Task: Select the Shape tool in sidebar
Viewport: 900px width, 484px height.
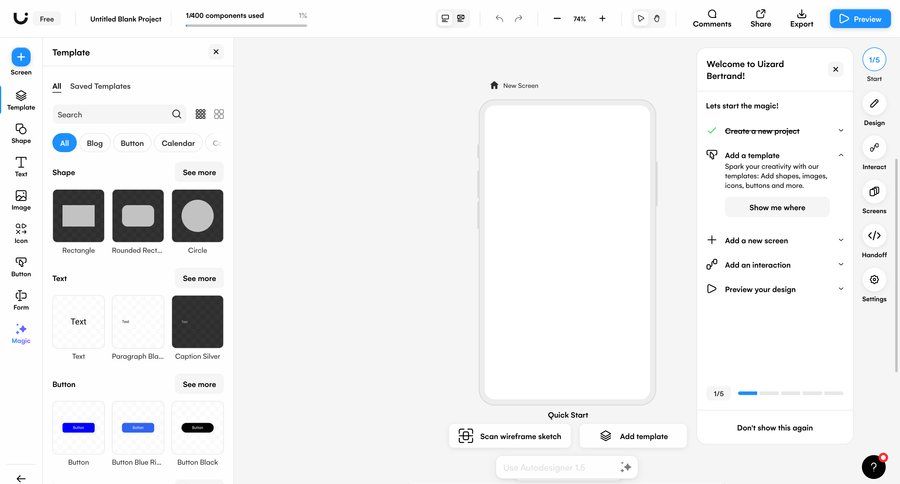Action: 21,133
